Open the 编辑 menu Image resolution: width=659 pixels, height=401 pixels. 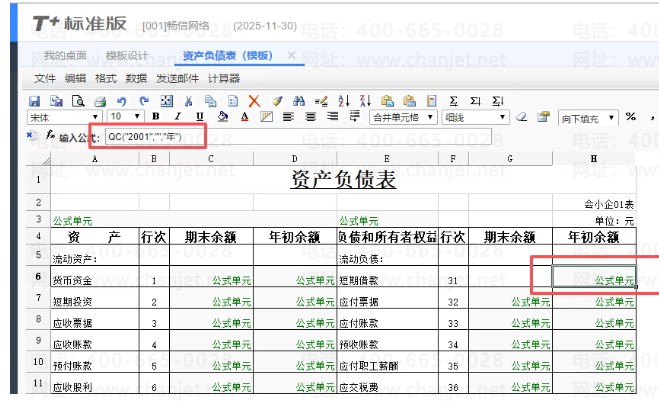[75, 79]
